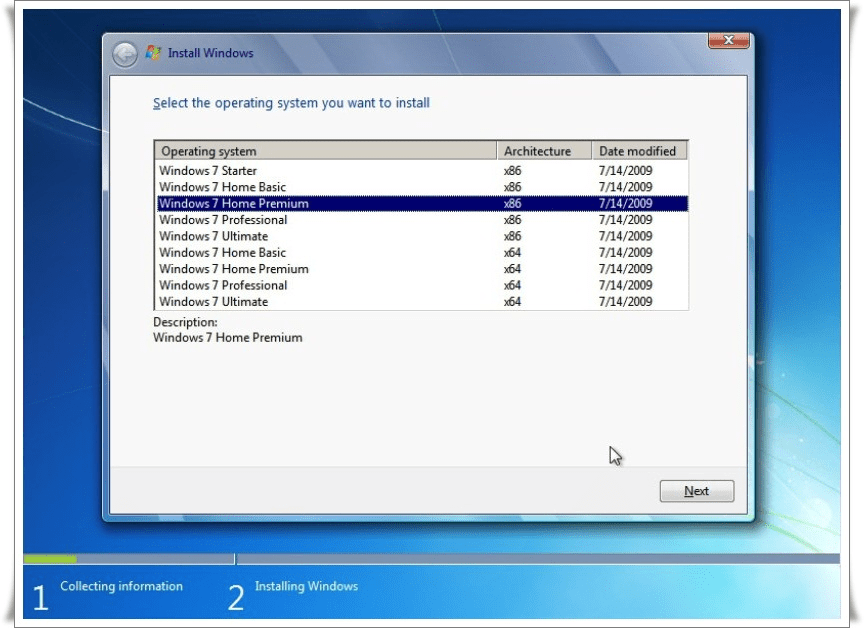Select Windows 7 Ultimate x64 in the list
The height and width of the screenshot is (628, 864).
click(213, 302)
